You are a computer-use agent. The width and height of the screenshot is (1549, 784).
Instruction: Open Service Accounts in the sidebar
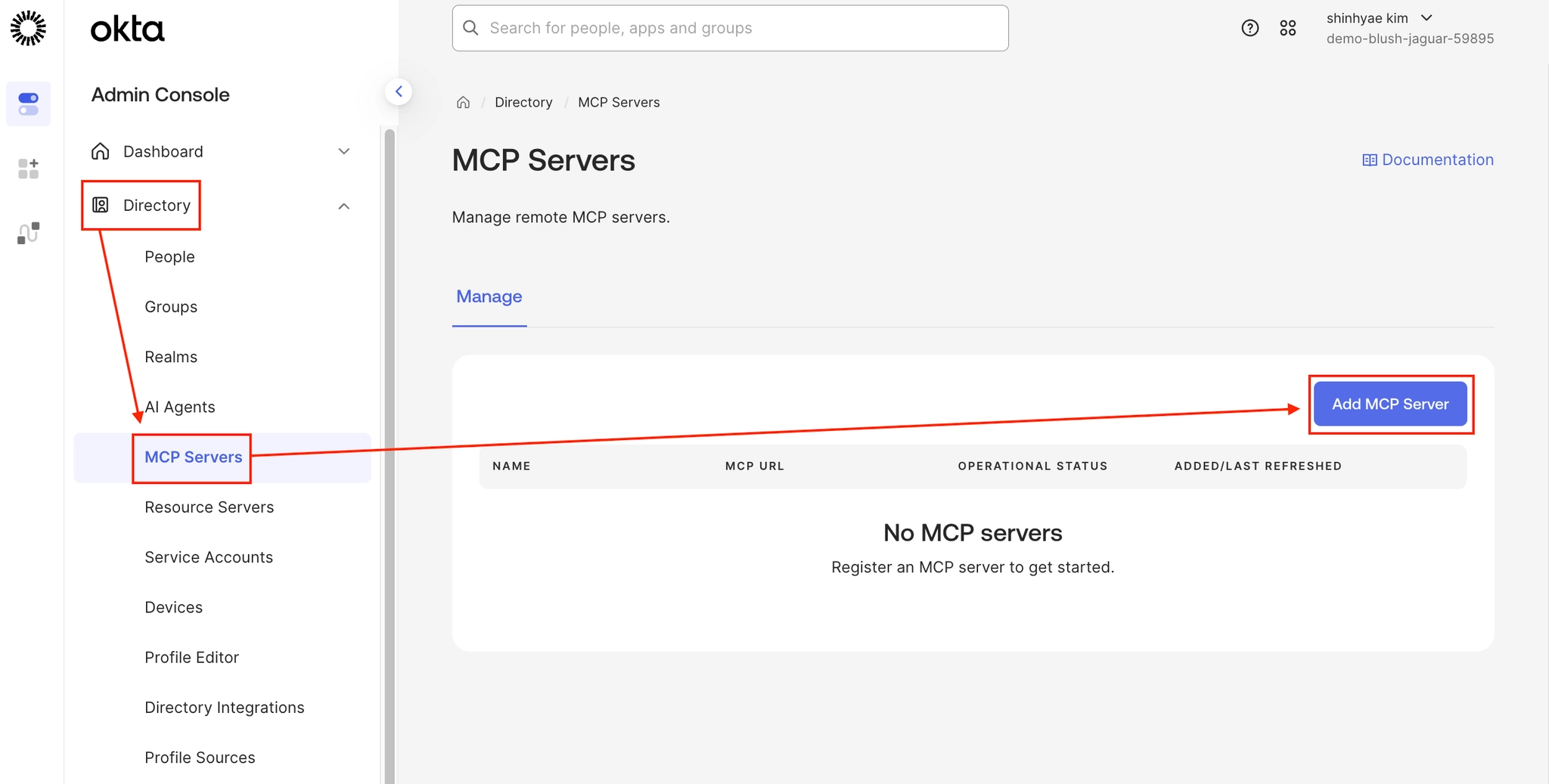[209, 557]
